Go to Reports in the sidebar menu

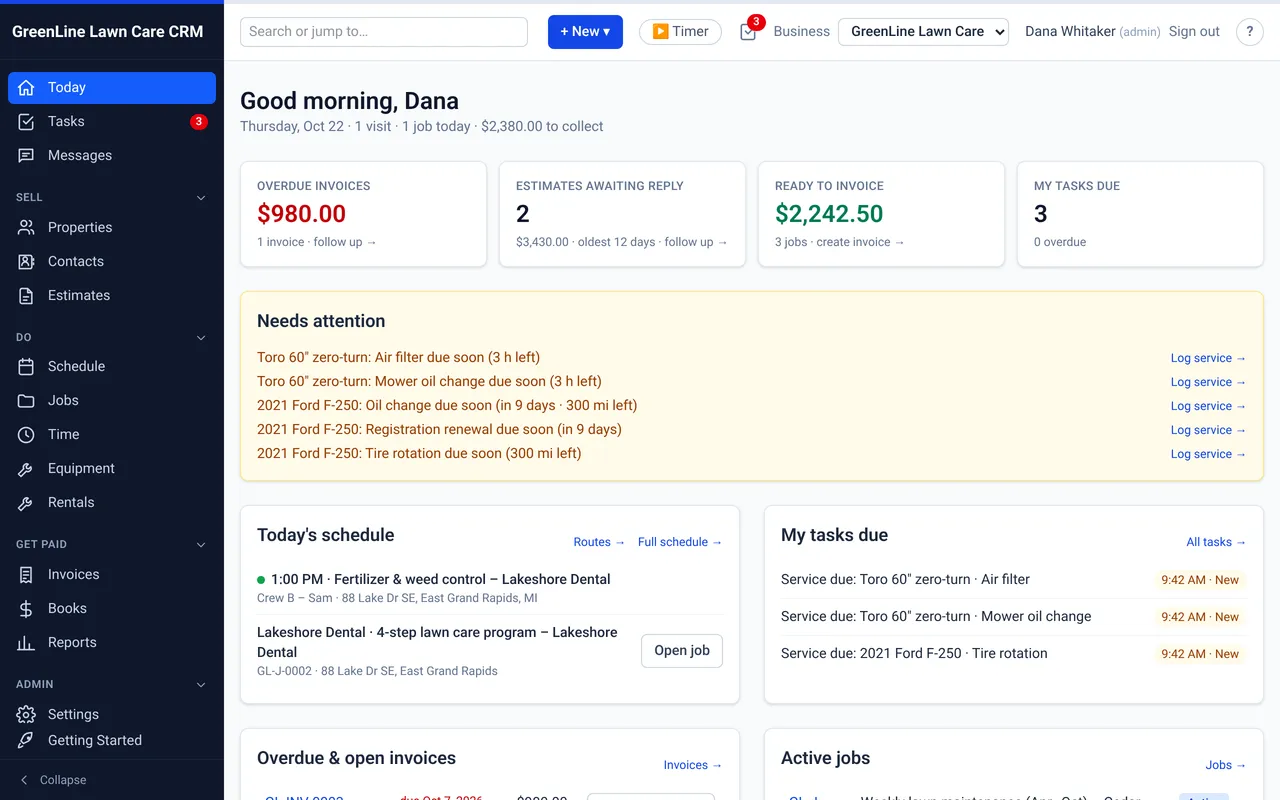tap(112, 643)
